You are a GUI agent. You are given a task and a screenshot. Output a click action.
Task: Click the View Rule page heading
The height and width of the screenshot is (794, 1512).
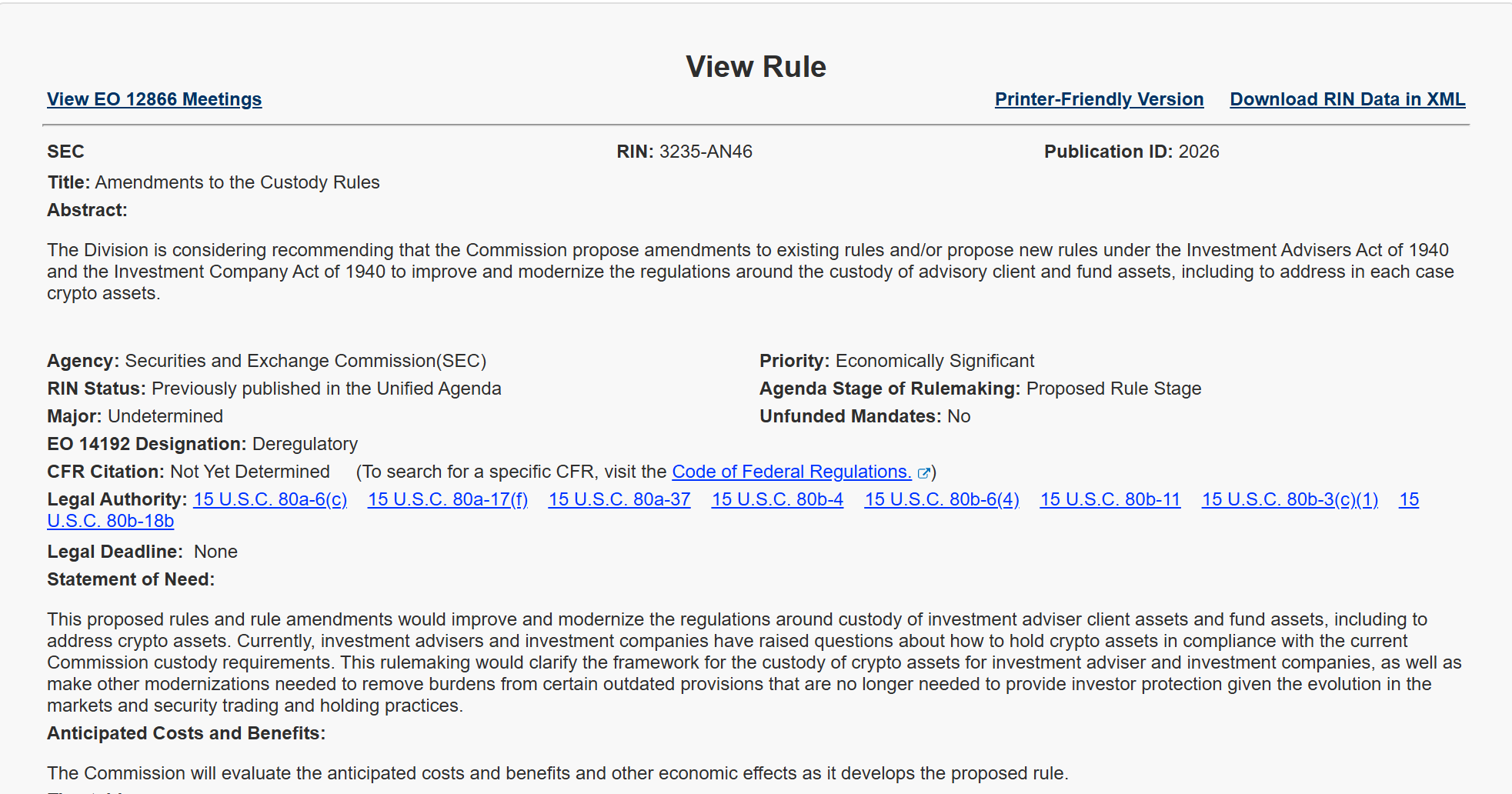[x=756, y=67]
